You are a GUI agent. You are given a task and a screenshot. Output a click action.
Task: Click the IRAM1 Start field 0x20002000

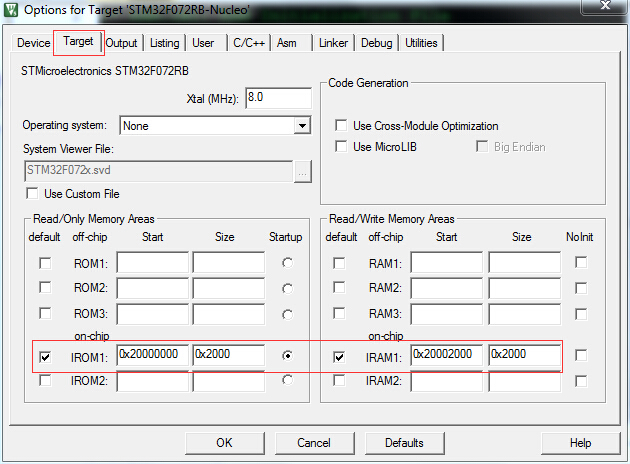point(446,355)
